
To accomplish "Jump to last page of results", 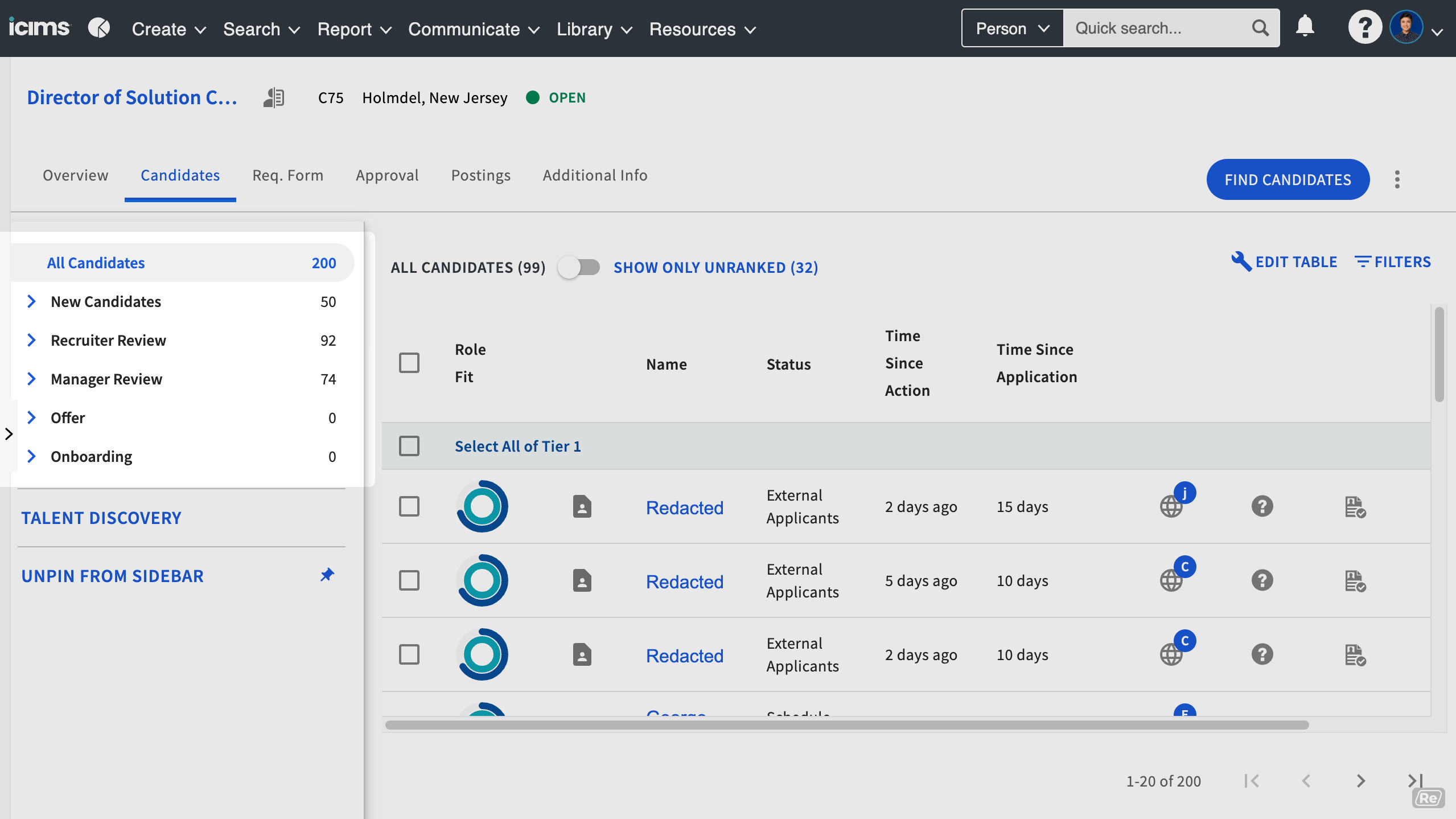I will point(1415,781).
